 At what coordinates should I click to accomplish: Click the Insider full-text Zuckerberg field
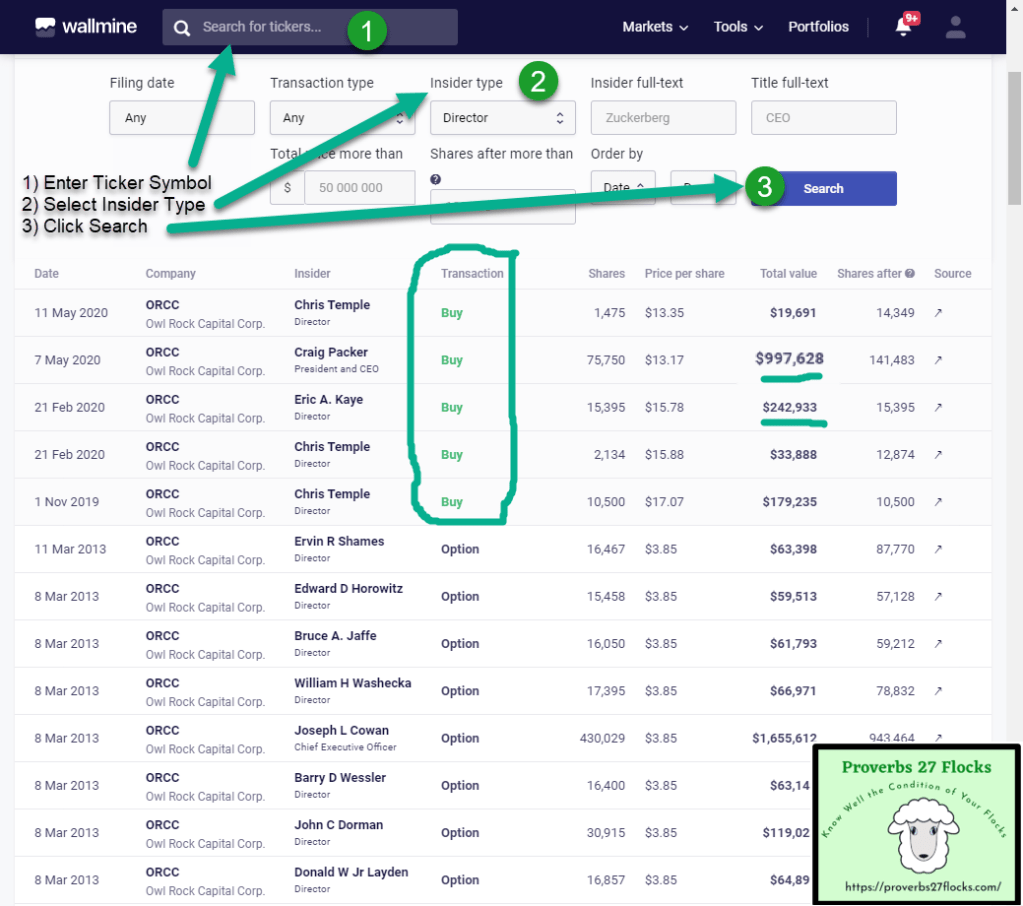click(x=662, y=118)
